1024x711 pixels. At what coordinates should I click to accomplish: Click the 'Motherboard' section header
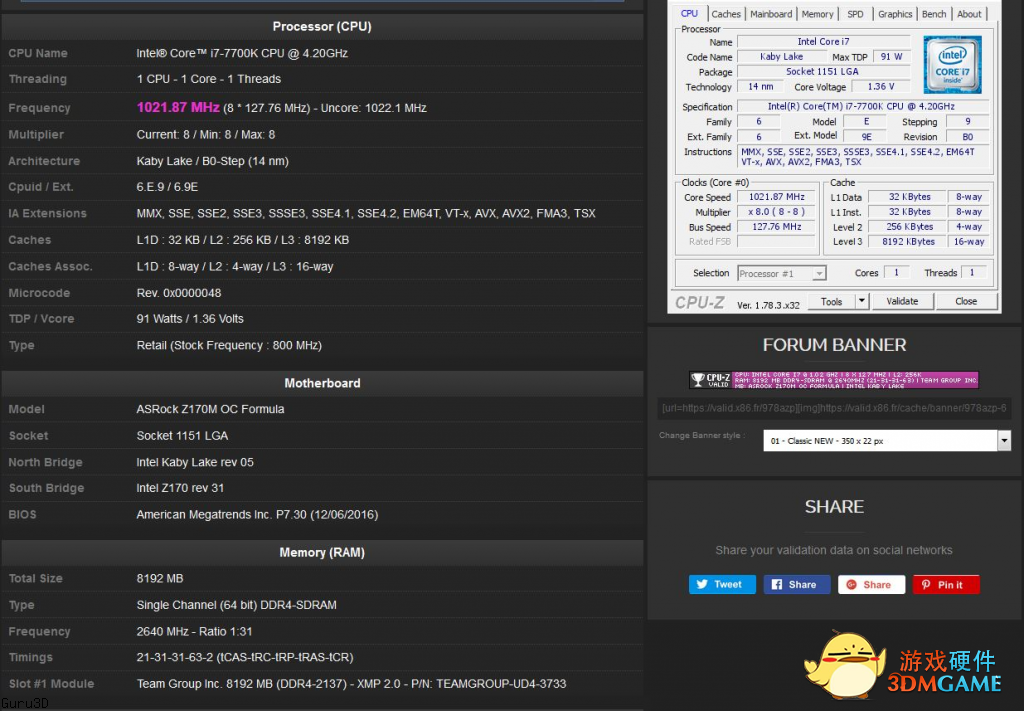pyautogui.click(x=322, y=383)
